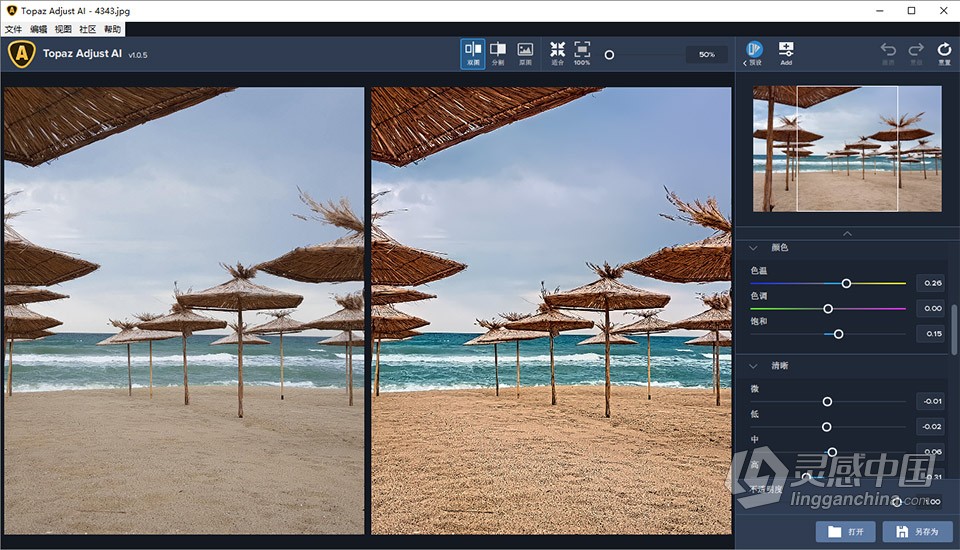
Task: Click the Add adjustment icon
Action: 786,54
